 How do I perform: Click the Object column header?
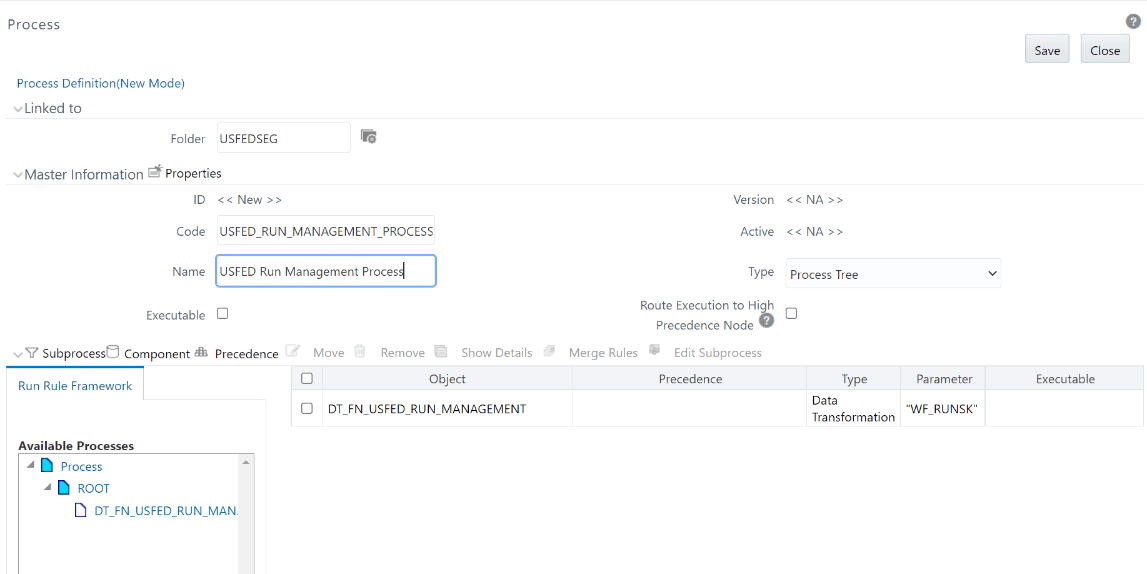(447, 379)
